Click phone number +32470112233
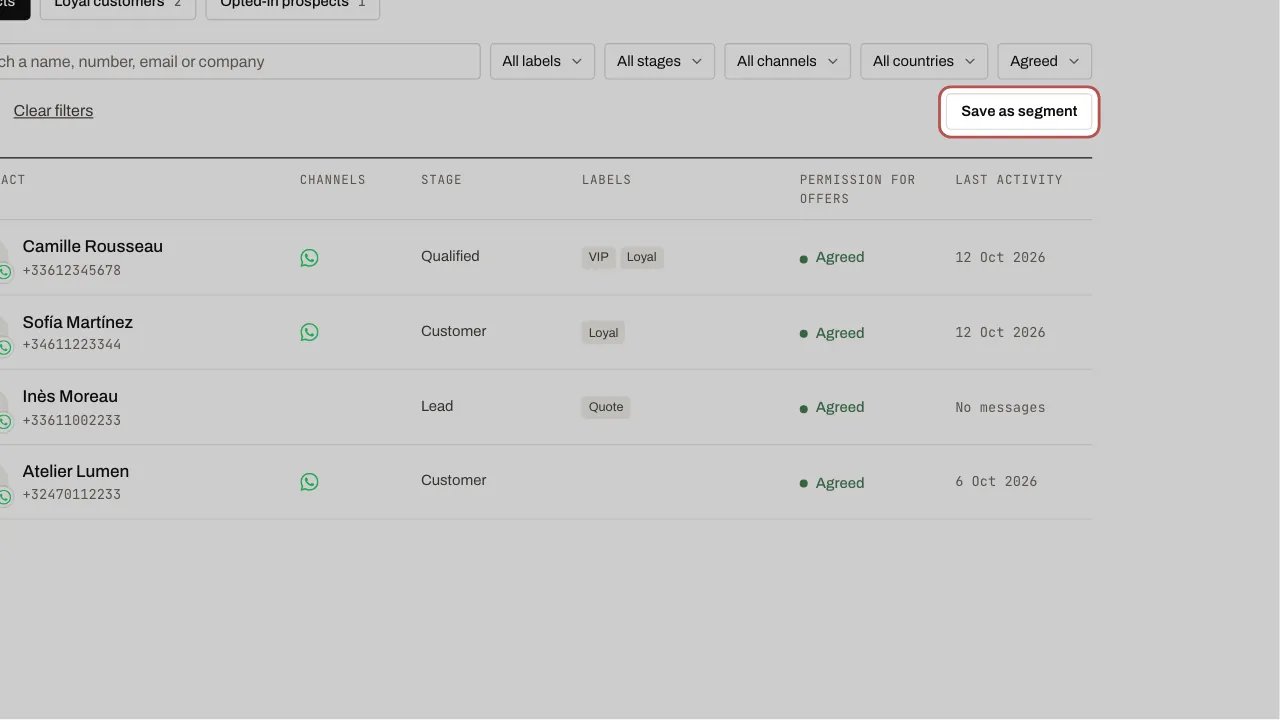Screen dimensions: 1280x720 point(72,495)
